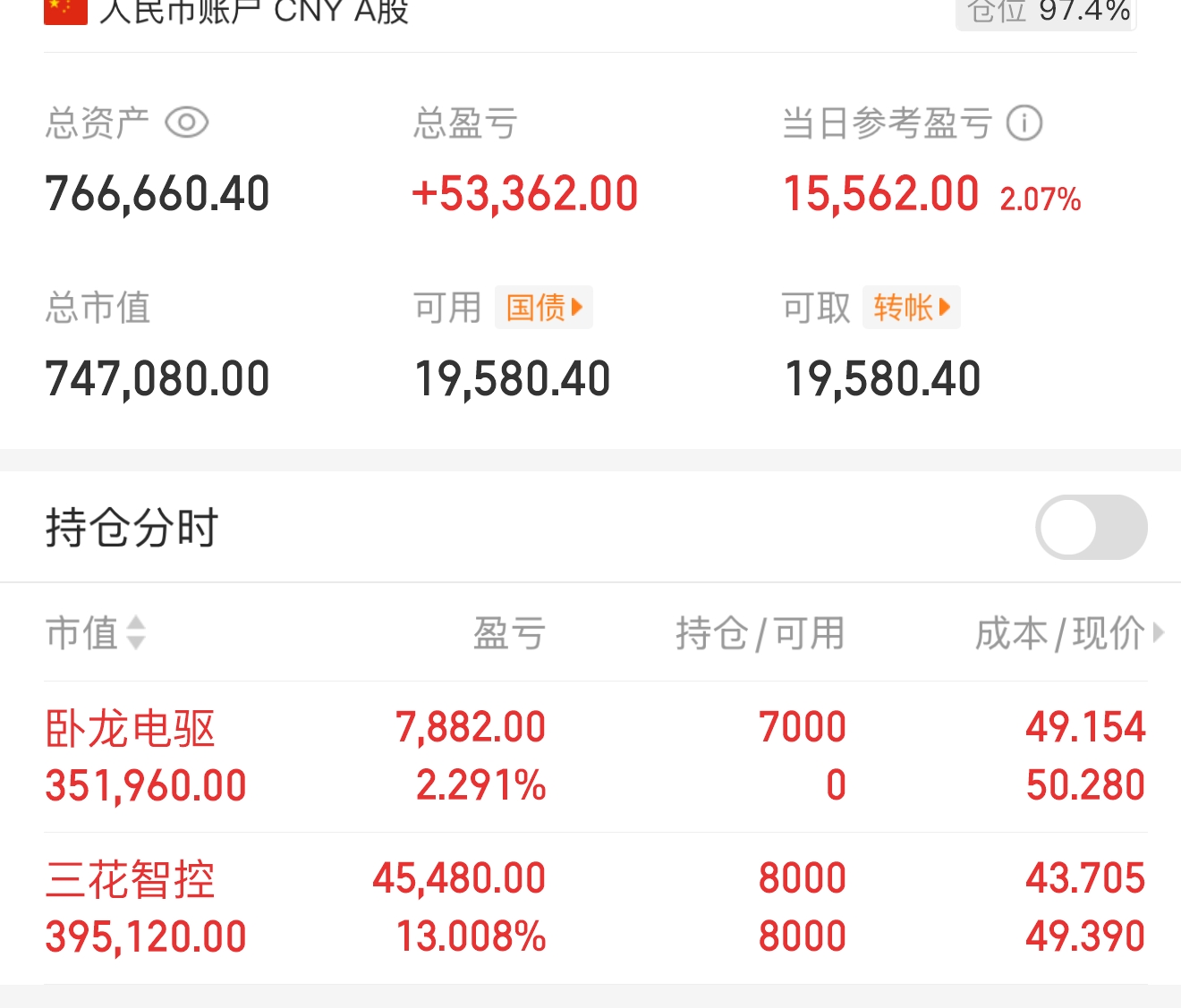Tap the daily profit 15,562.00 figure
Image resolution: width=1181 pixels, height=1008 pixels.
click(881, 194)
